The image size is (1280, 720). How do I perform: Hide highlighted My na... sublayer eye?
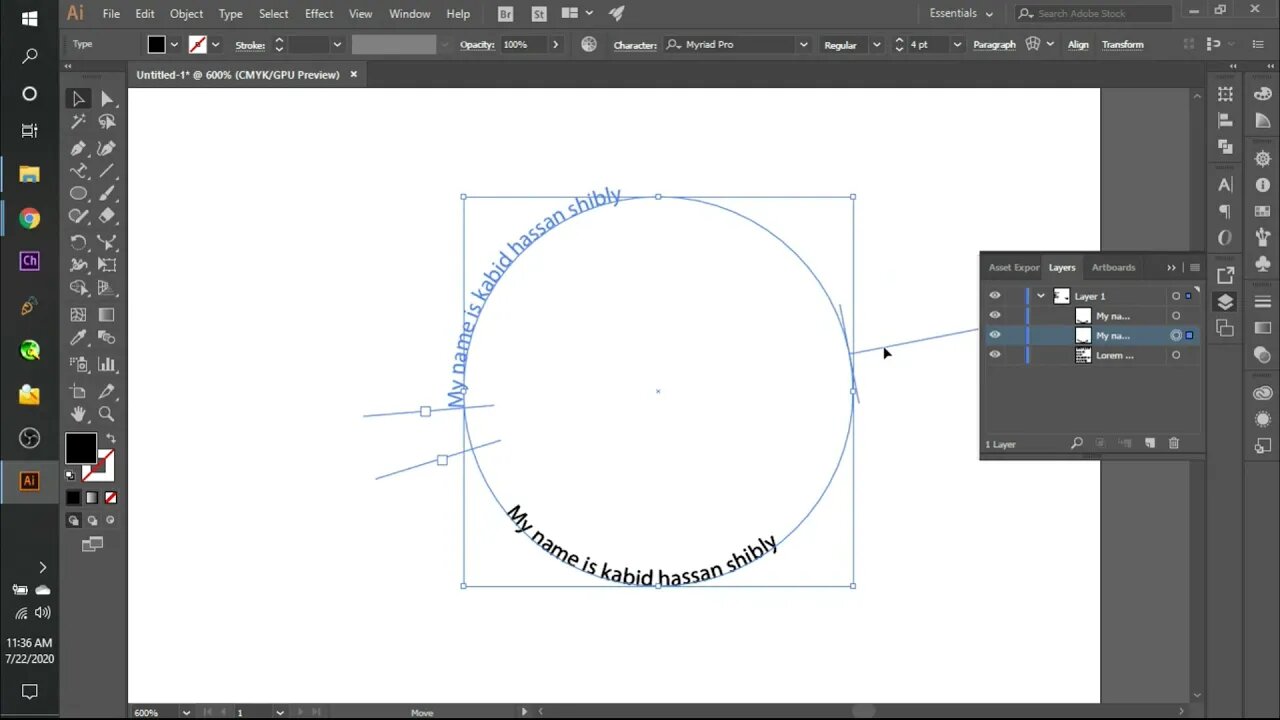[995, 335]
